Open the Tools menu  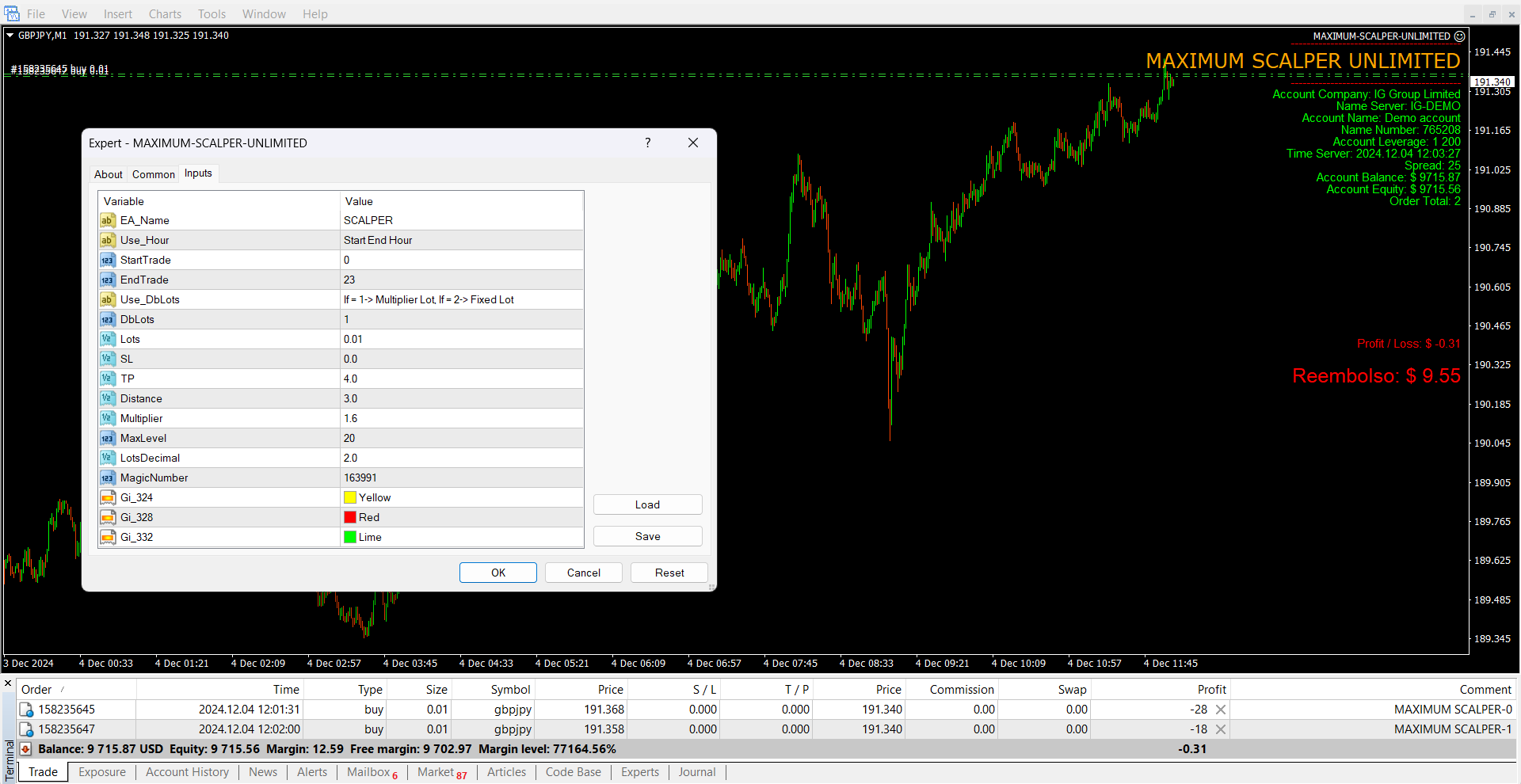pyautogui.click(x=212, y=13)
